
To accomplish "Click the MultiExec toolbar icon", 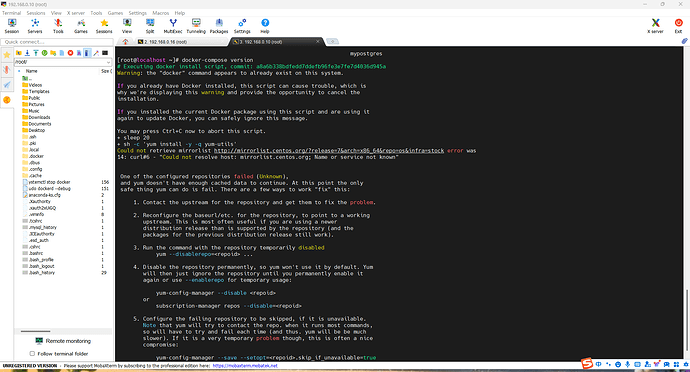I will tap(173, 26).
